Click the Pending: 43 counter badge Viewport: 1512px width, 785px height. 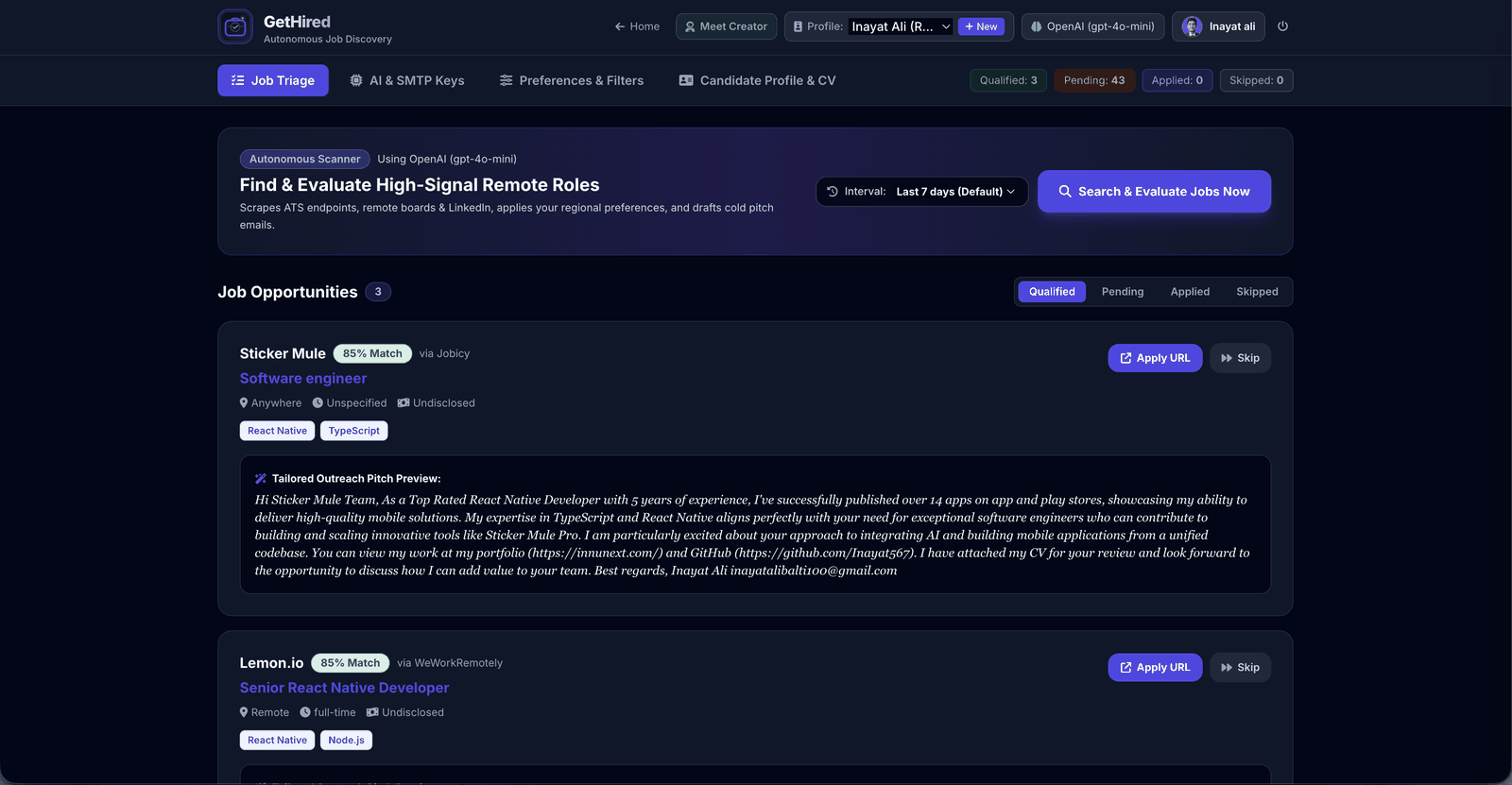[1094, 80]
